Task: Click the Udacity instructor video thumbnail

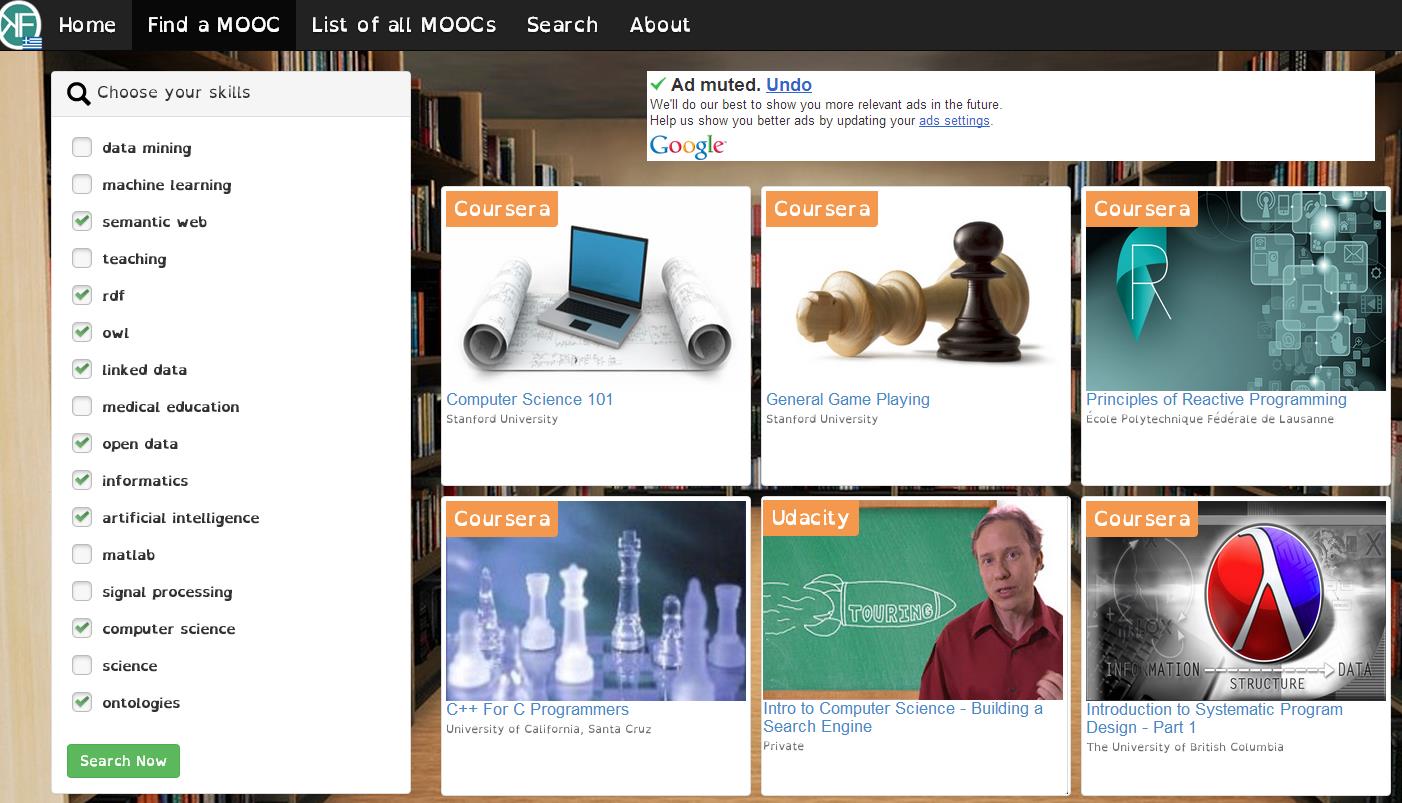Action: point(913,599)
